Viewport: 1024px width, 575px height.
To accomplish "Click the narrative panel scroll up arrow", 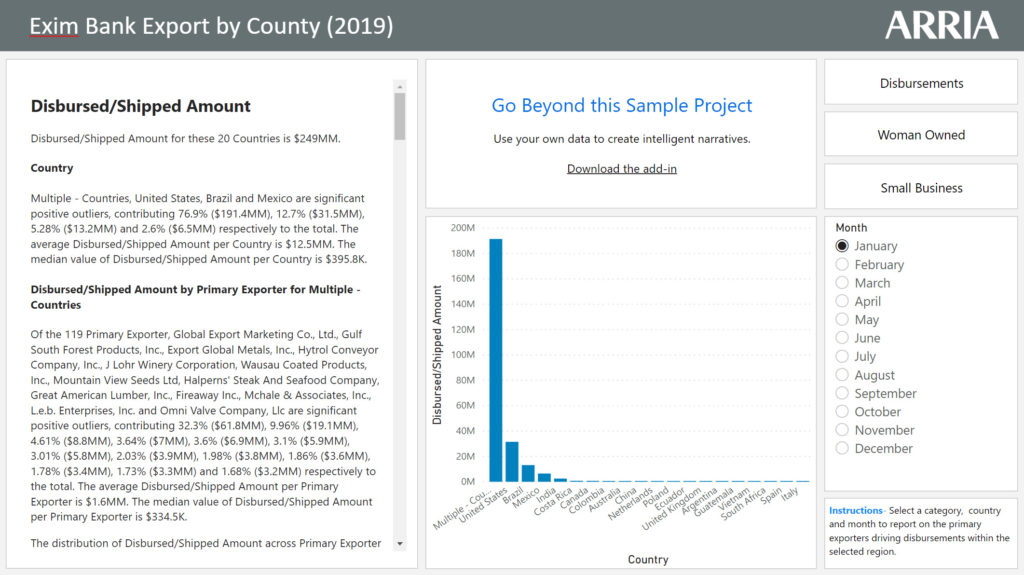I will (x=400, y=86).
